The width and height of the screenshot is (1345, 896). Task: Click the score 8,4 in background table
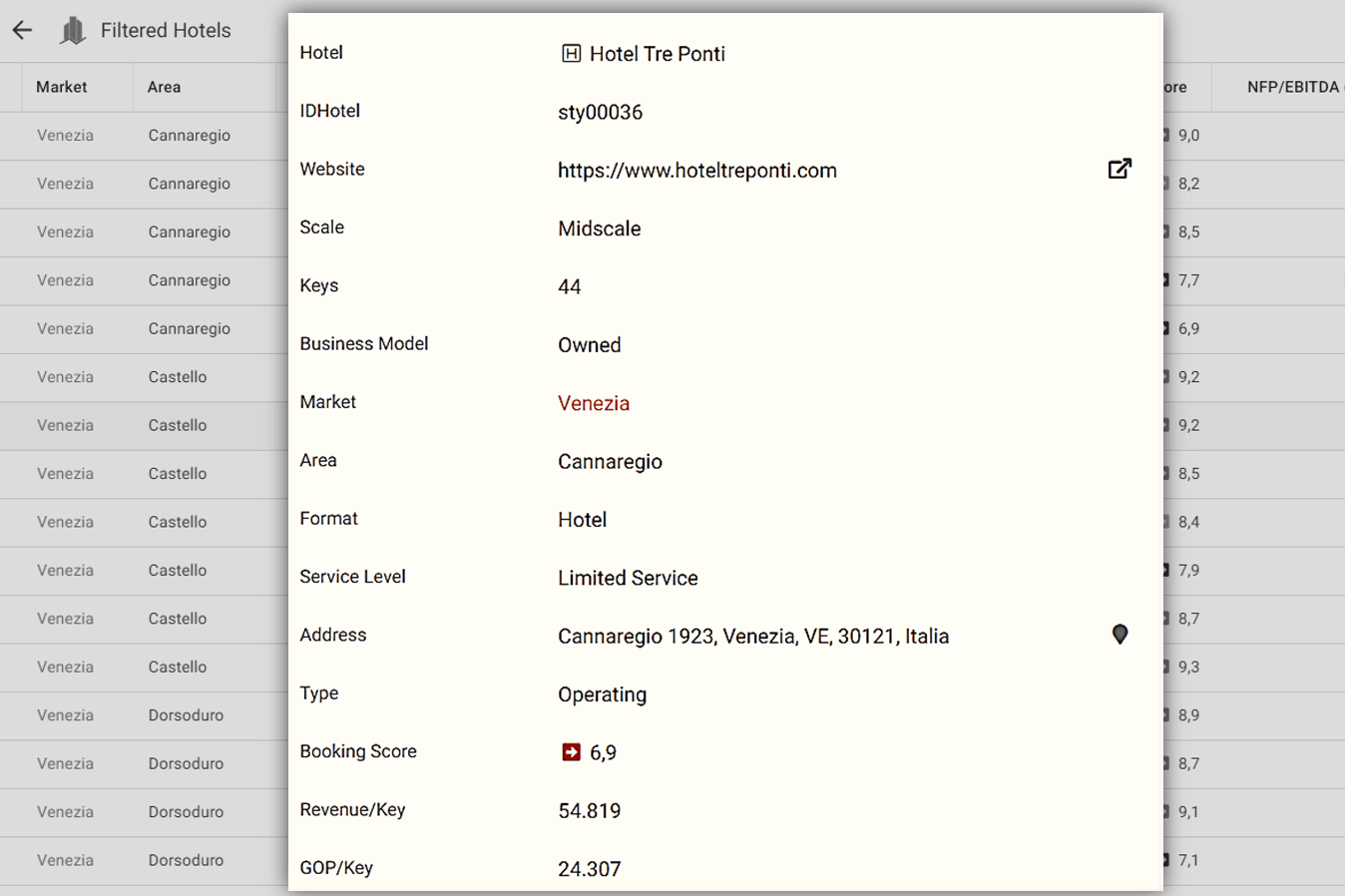(x=1188, y=522)
